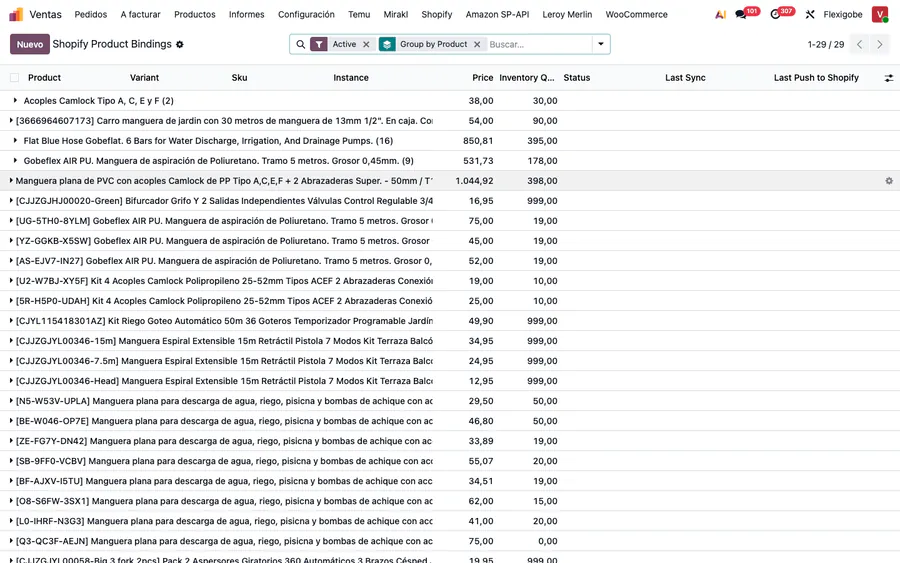
Task: Expand the [L0-IHRF-N3G3] Manguera plana group
Action: pyautogui.click(x=11, y=521)
